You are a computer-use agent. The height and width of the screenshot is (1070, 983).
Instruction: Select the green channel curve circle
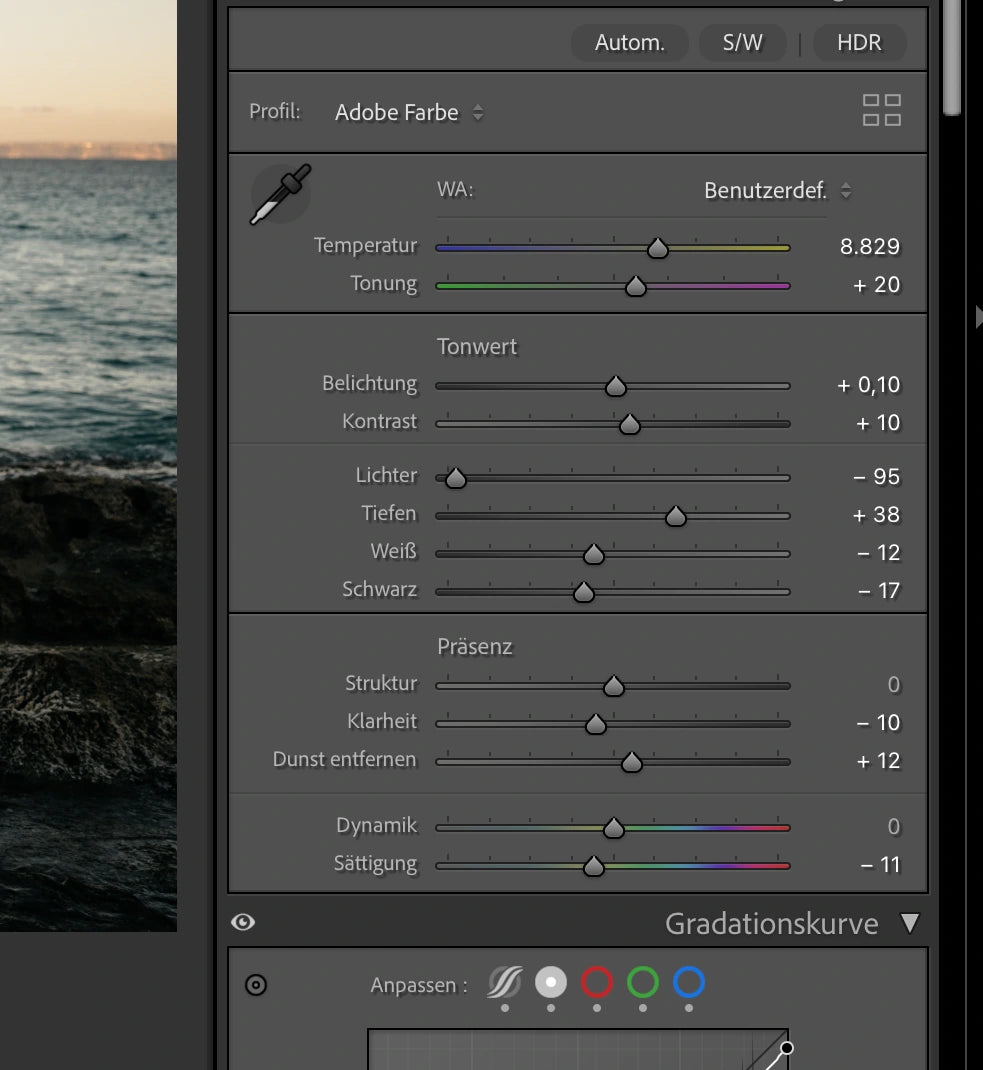pyautogui.click(x=643, y=983)
